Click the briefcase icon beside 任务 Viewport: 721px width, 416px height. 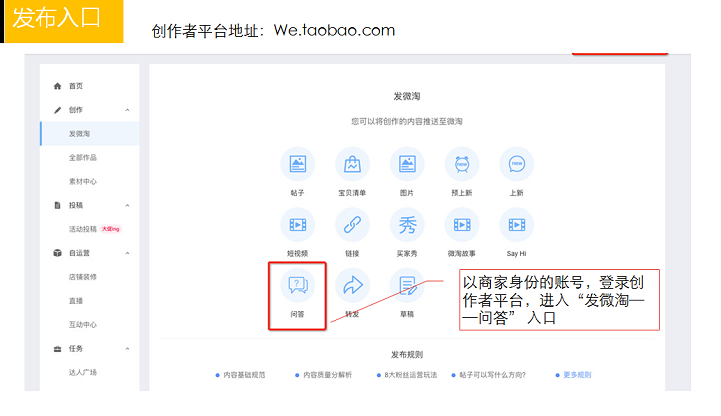57,348
